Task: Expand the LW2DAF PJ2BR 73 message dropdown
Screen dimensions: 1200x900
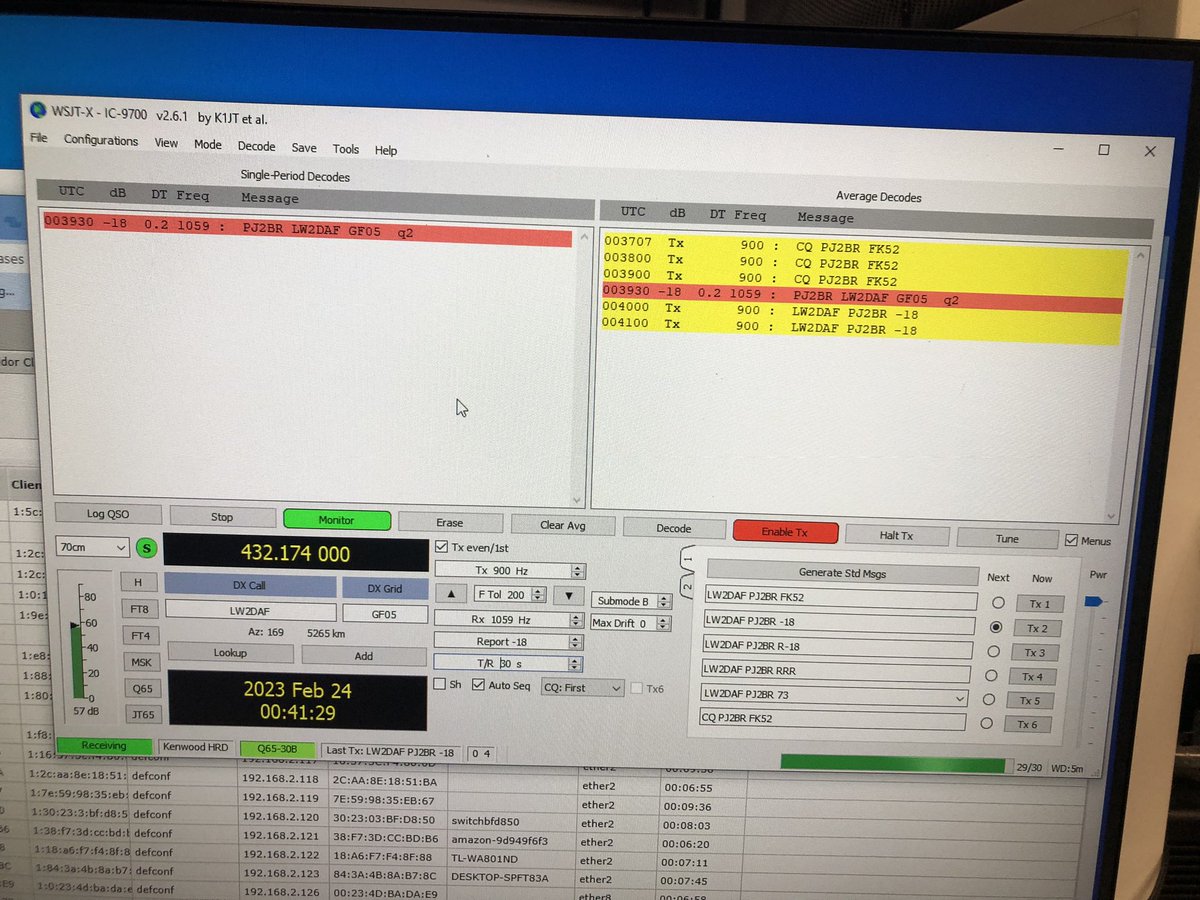Action: tap(961, 697)
